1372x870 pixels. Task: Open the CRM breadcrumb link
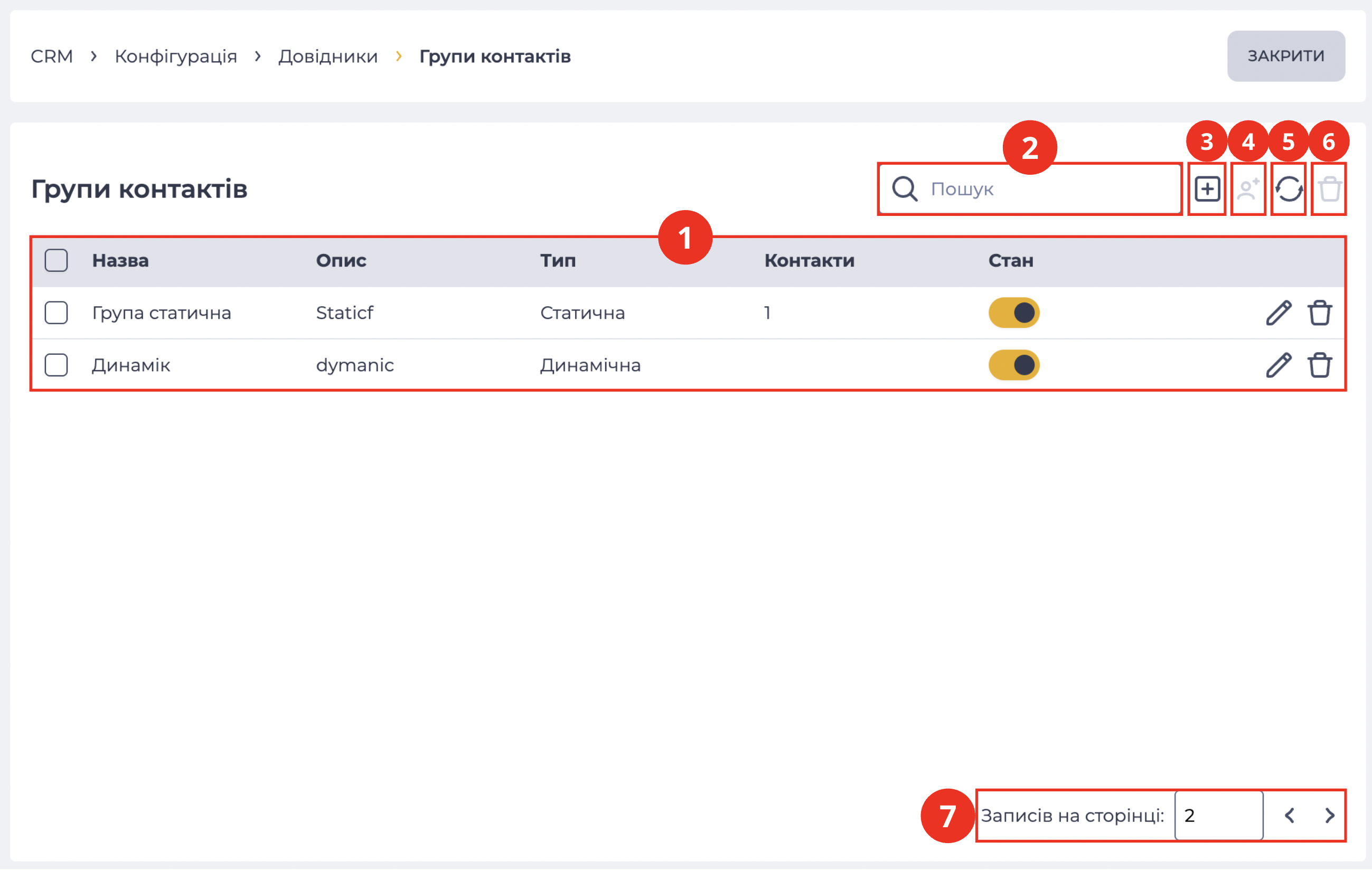pyautogui.click(x=52, y=56)
